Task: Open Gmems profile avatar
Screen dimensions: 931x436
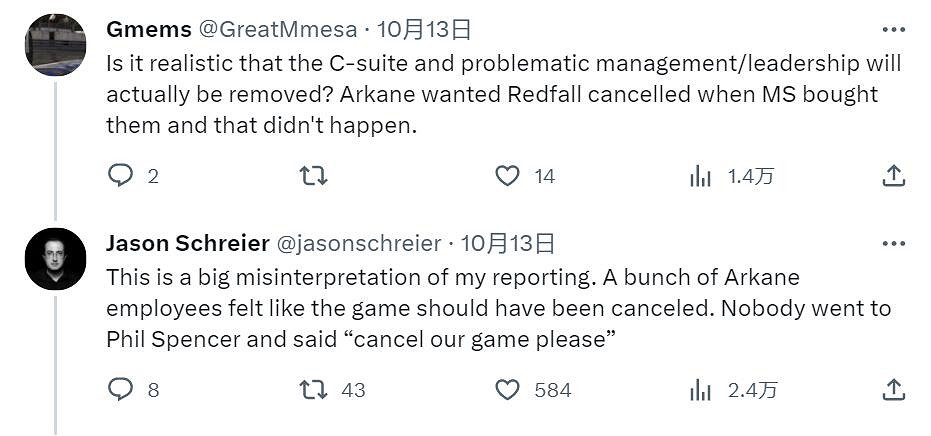Action: tap(55, 45)
